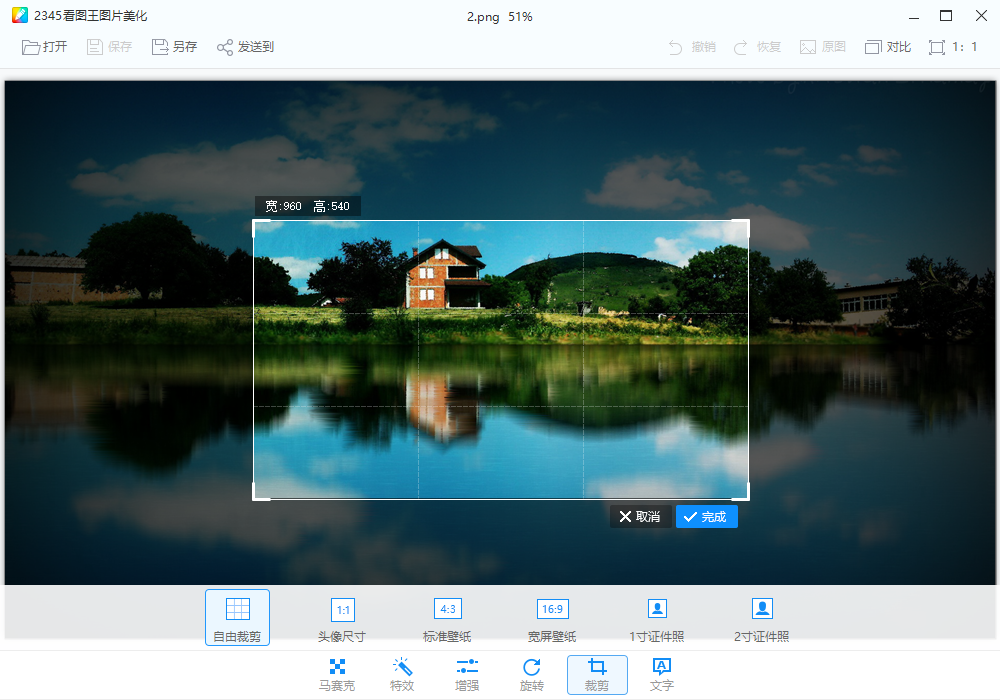Select the 1寸证件照 ID photo preset

coord(657,617)
